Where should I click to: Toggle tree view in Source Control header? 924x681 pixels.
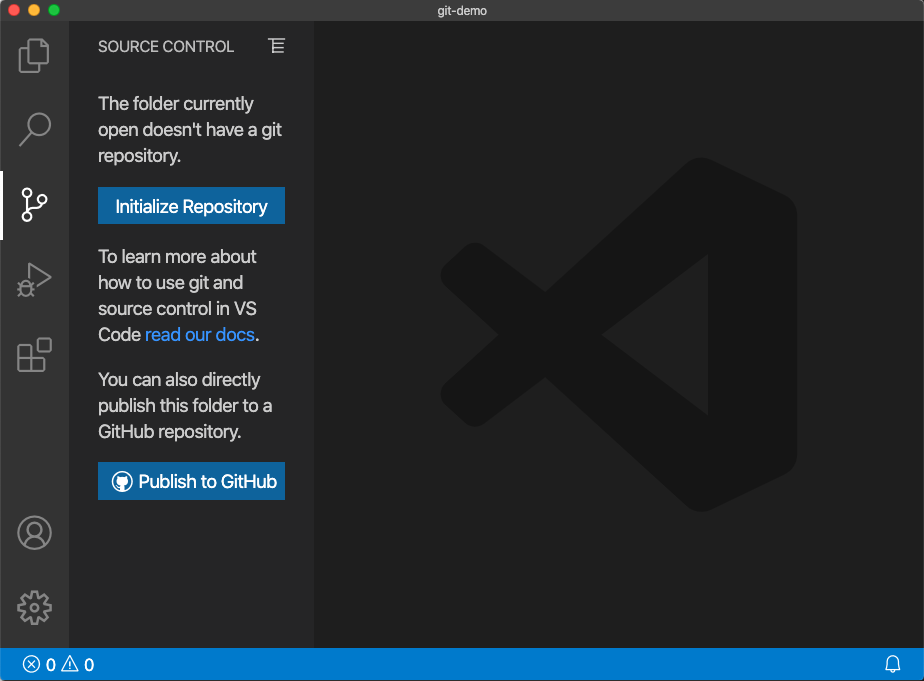pyautogui.click(x=277, y=46)
